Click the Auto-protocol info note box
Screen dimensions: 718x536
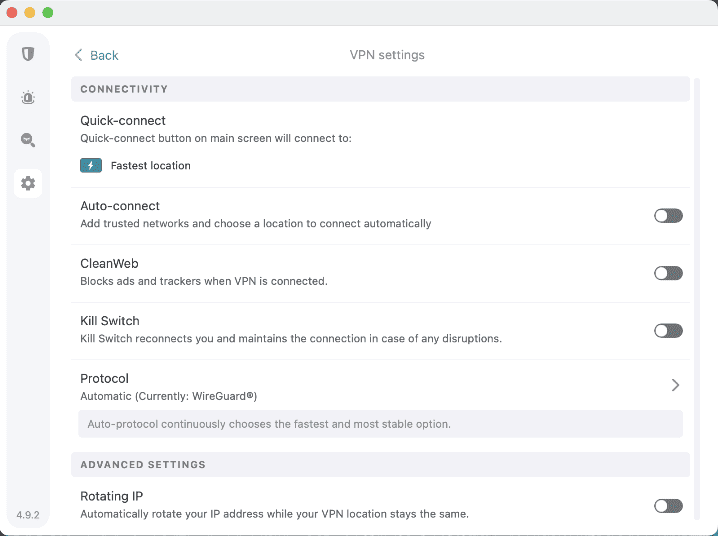(380, 424)
